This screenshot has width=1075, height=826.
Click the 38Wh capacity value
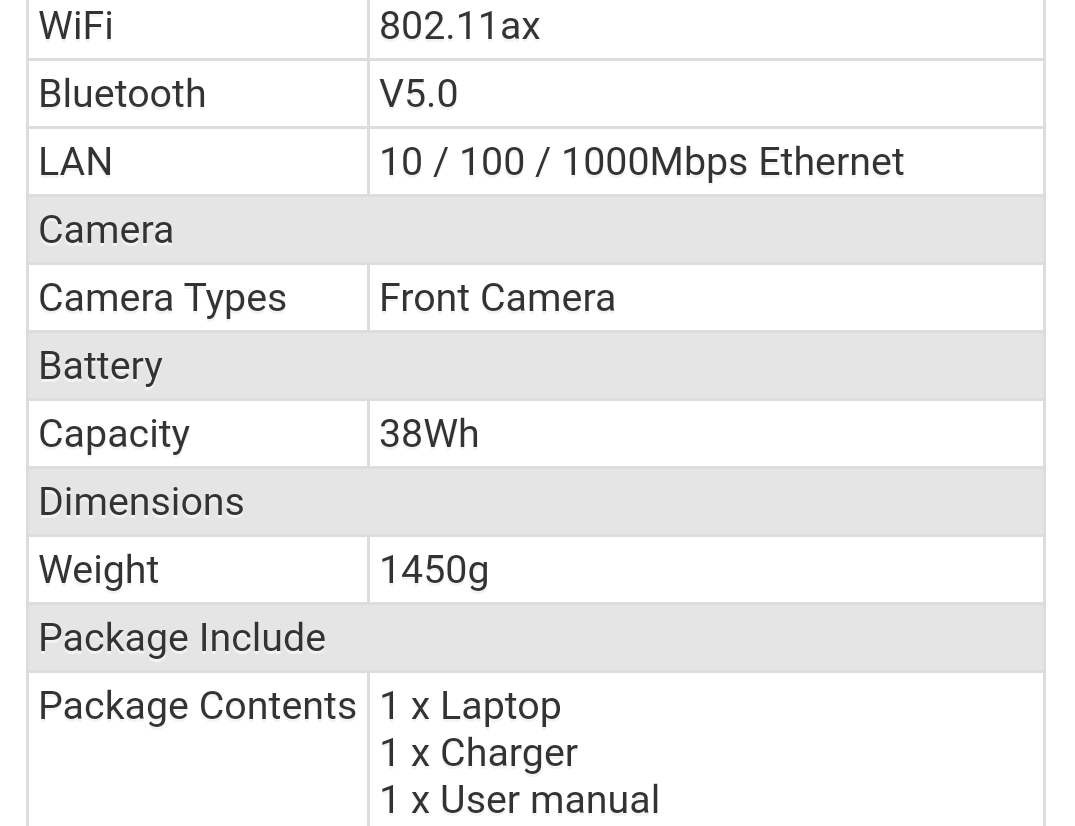coord(429,434)
